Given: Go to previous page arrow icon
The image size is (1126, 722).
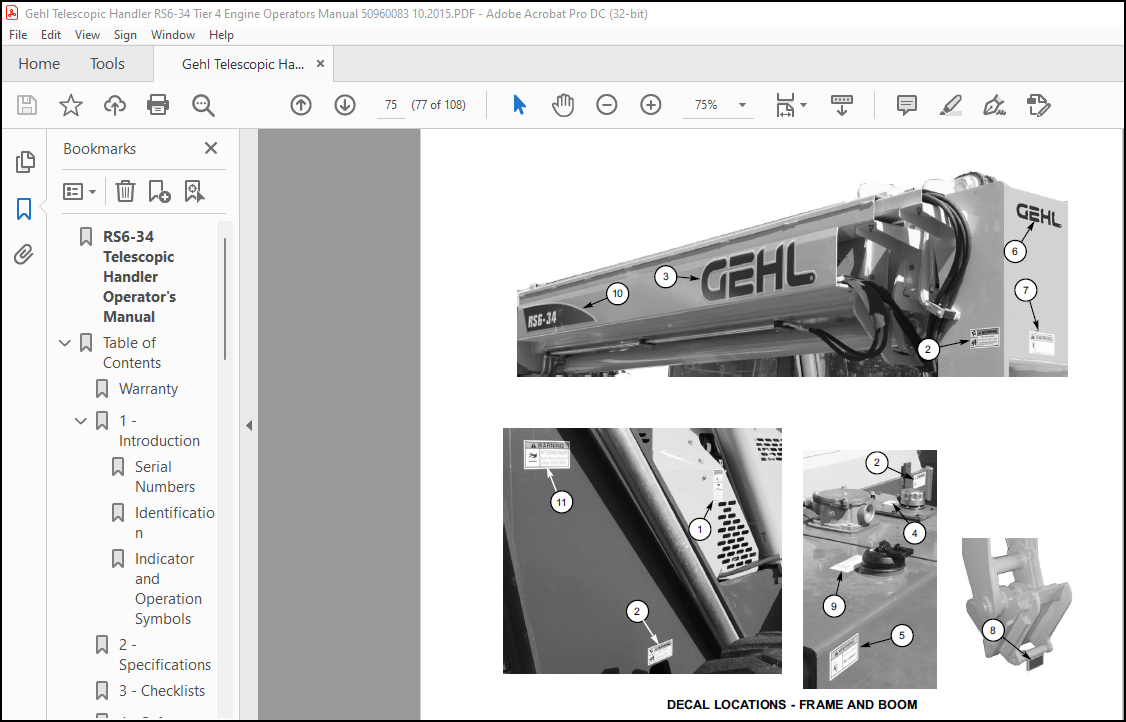Looking at the screenshot, I should (301, 105).
